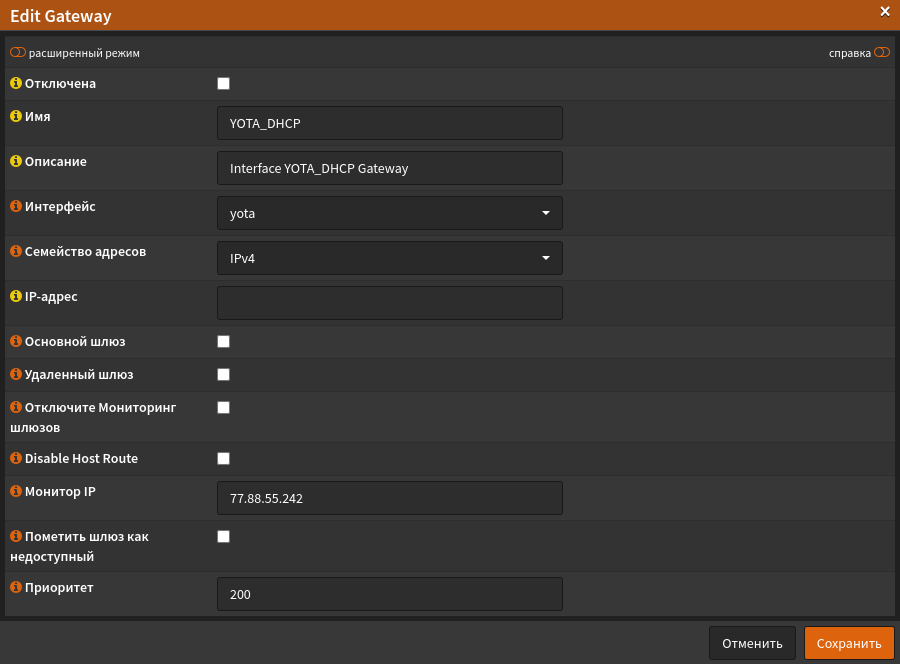Click the info icon beside Отключите Мониторинг шлюзов
Image resolution: width=900 pixels, height=664 pixels.
click(x=16, y=407)
